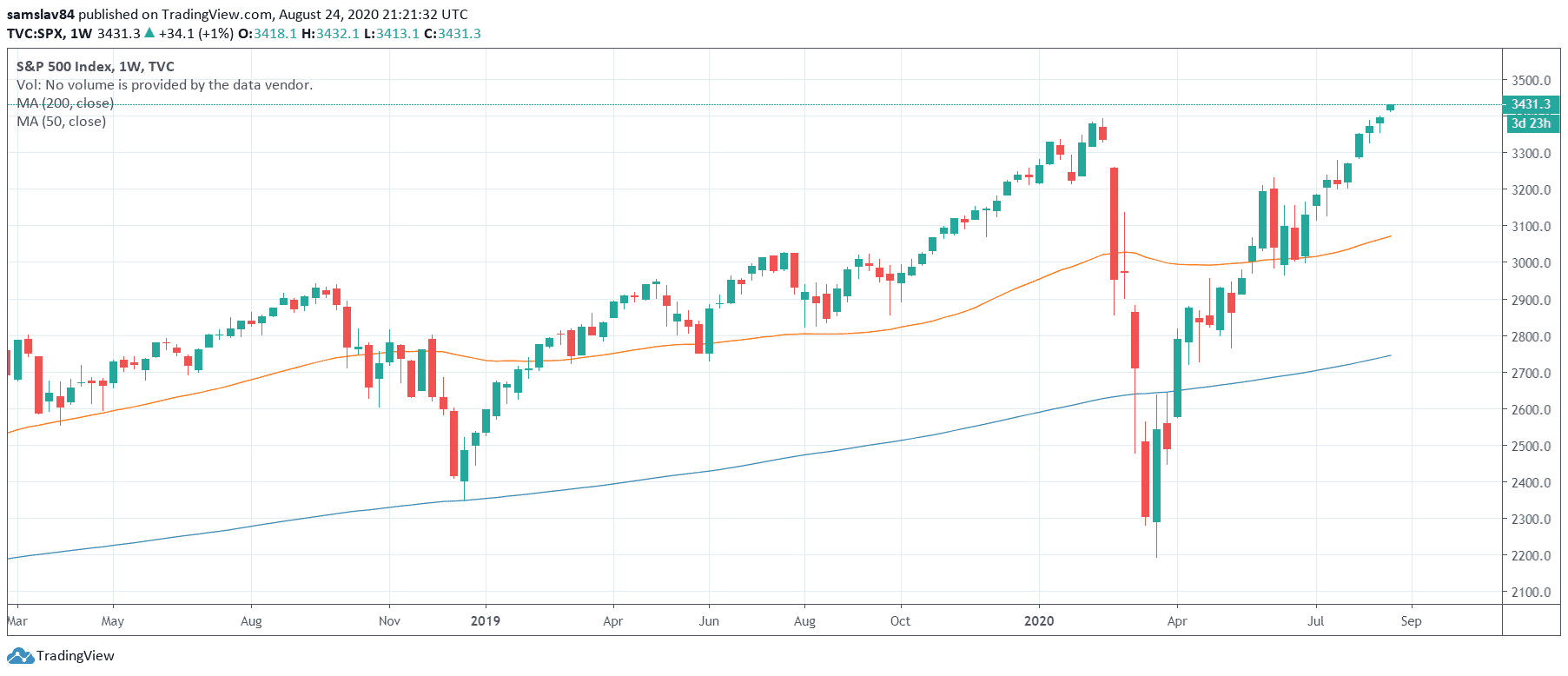Select the MA (50, close) indicator label

click(x=61, y=121)
